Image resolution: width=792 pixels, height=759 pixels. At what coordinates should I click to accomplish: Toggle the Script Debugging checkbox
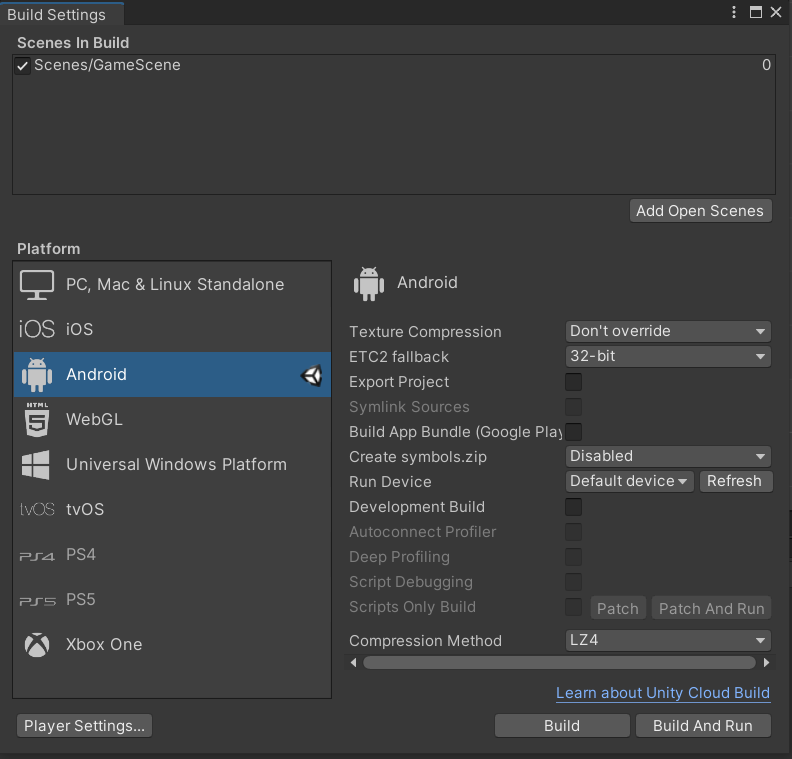pos(573,582)
